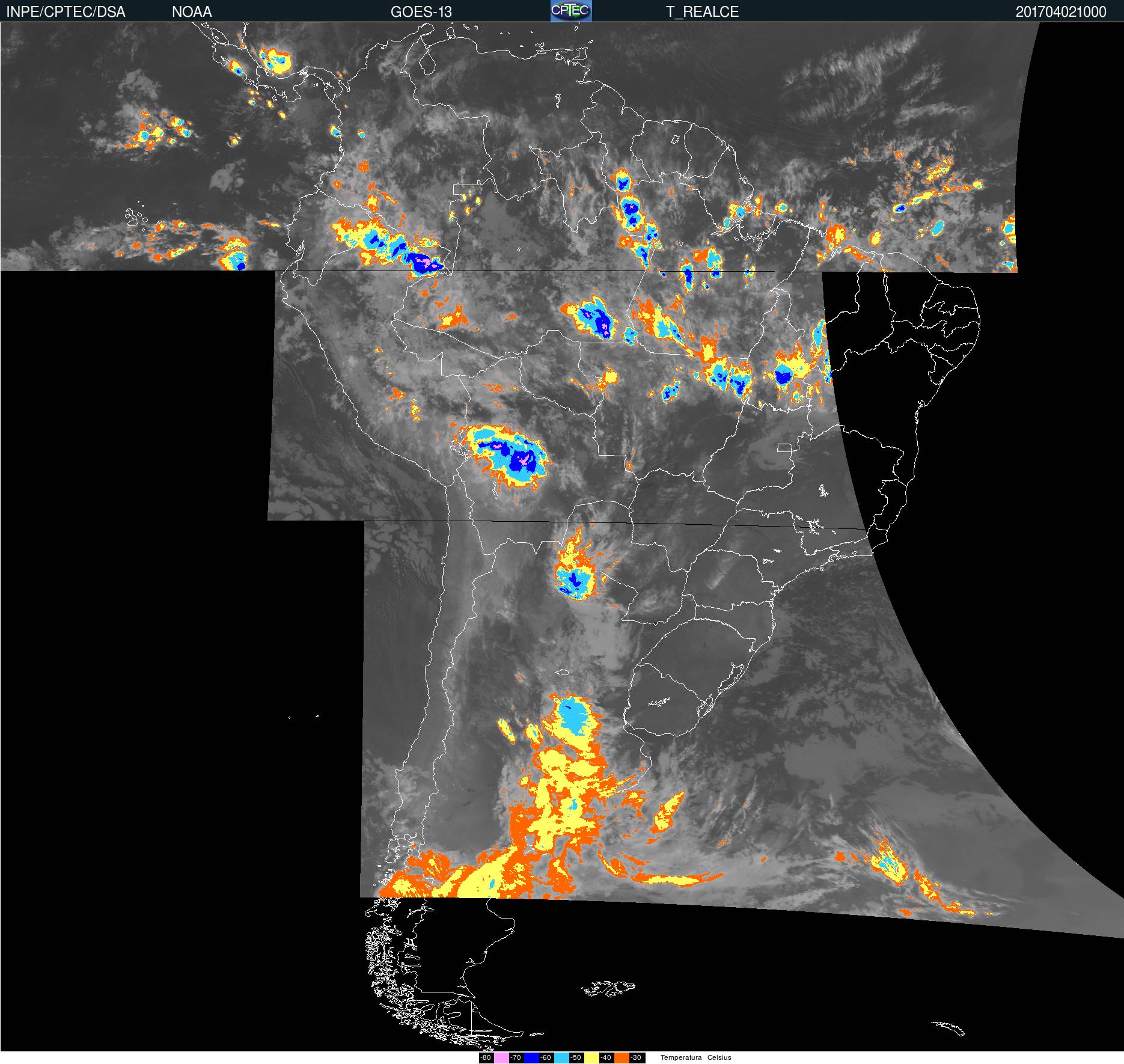Click the light blue legend swatch
Screen dimensions: 1124x1064
coord(561,1057)
